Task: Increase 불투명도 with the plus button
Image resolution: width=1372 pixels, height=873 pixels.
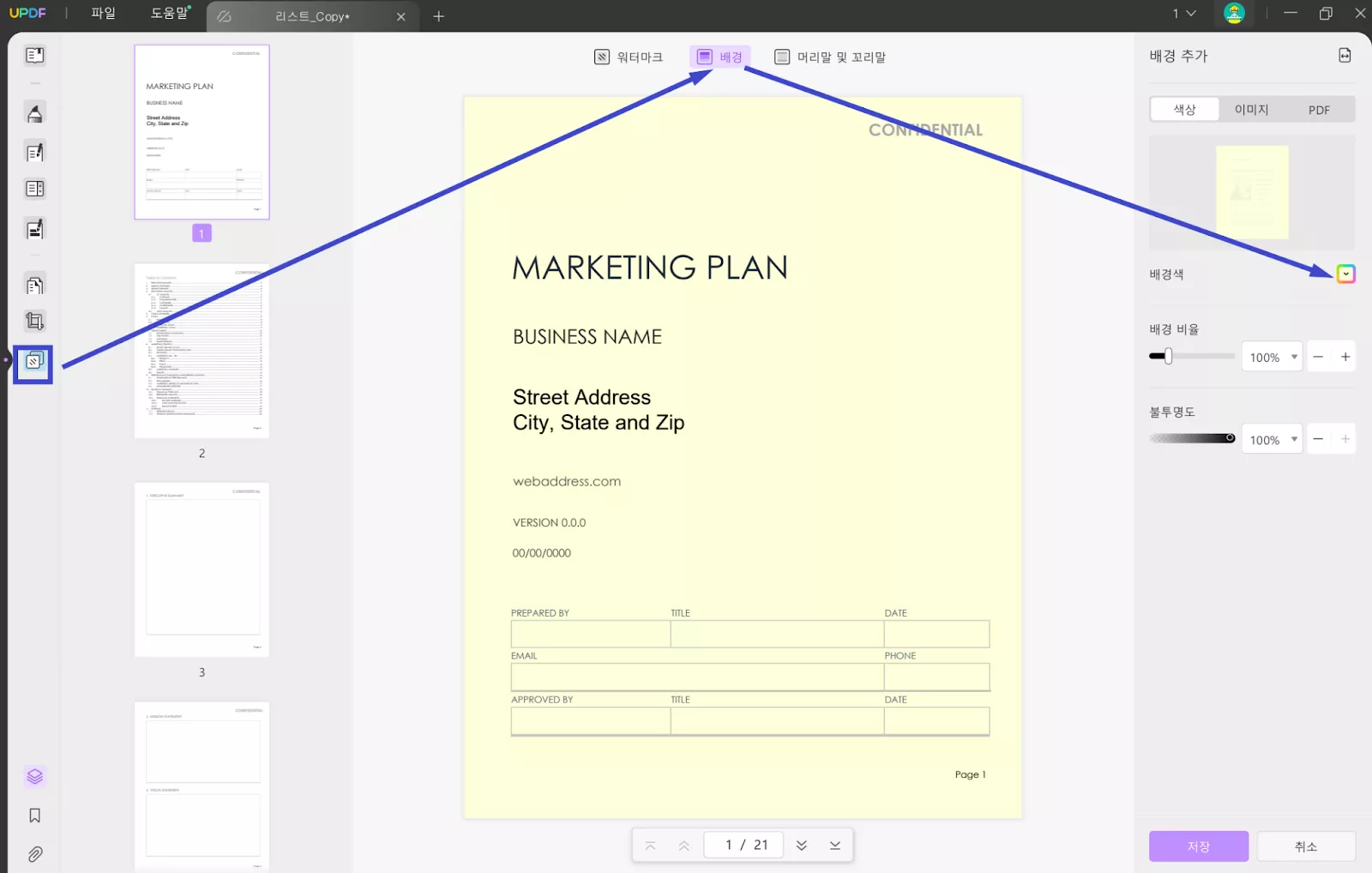Action: coord(1345,439)
